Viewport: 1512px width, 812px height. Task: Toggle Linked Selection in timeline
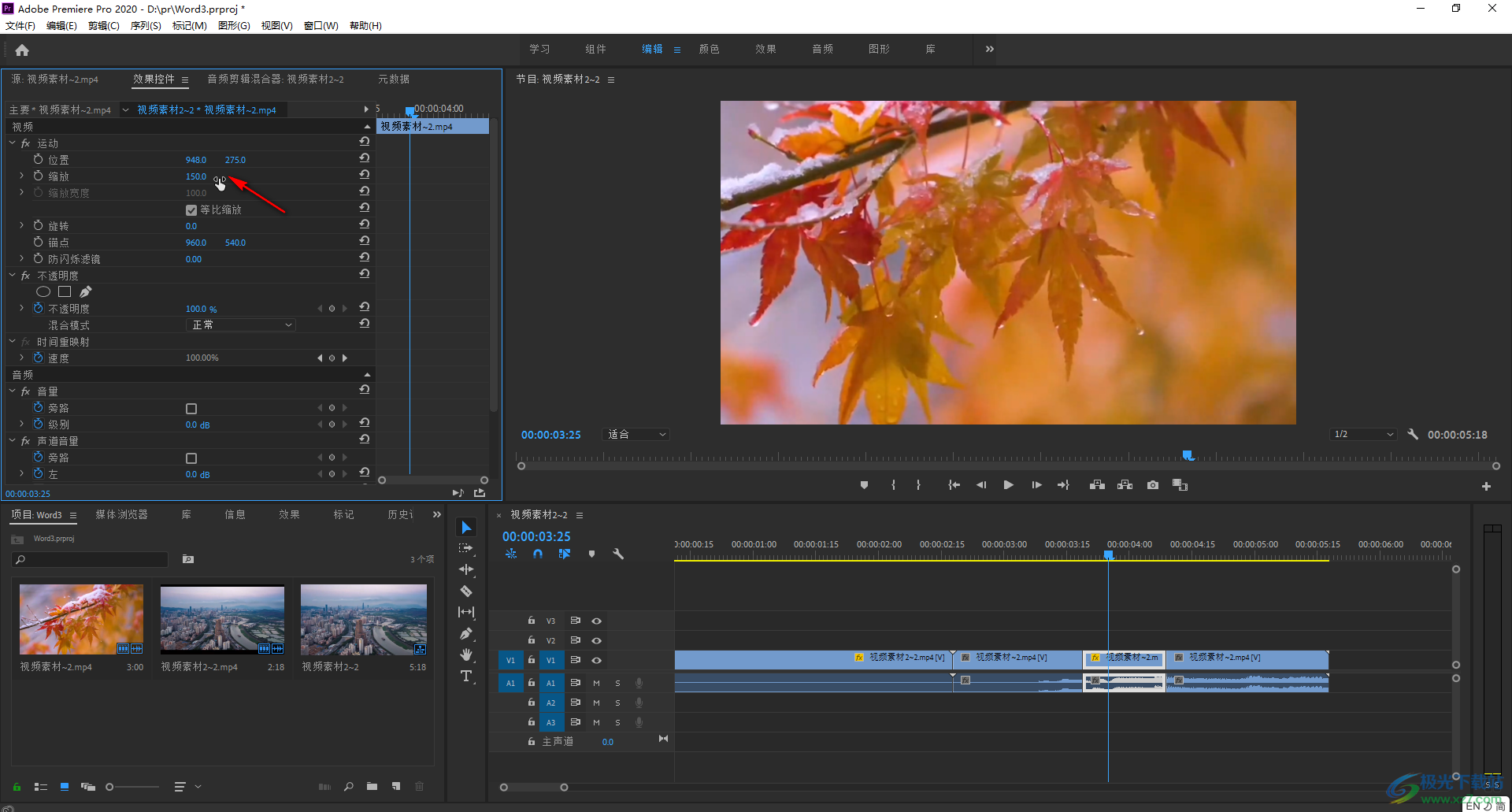(x=565, y=554)
